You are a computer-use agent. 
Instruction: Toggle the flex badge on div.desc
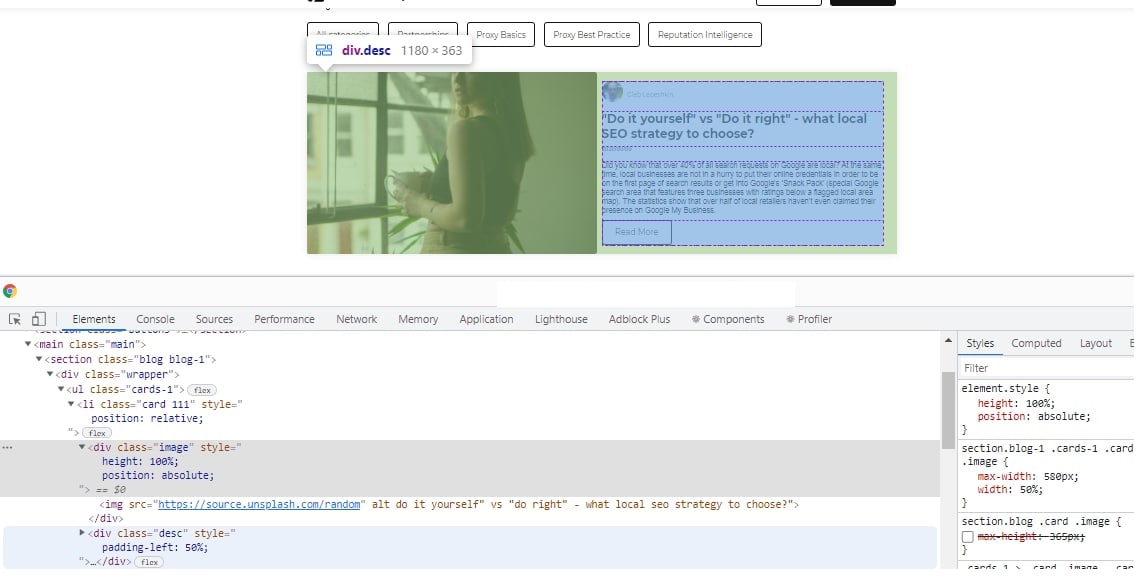[x=150, y=562]
